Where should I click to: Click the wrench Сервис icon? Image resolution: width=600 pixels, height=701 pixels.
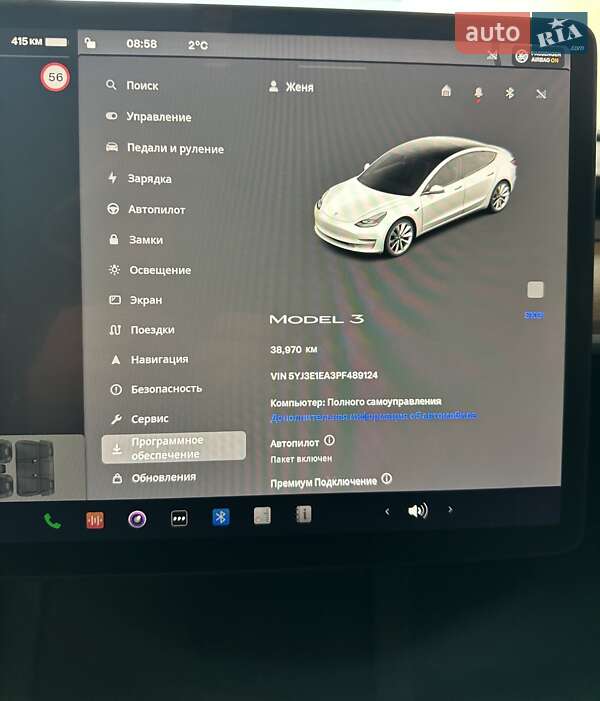116,419
